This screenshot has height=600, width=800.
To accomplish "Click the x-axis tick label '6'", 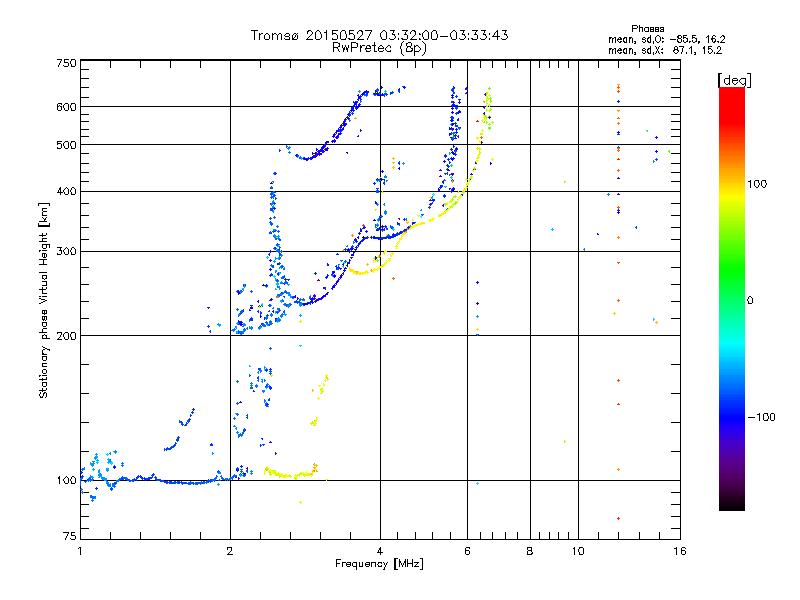I will click(467, 551).
